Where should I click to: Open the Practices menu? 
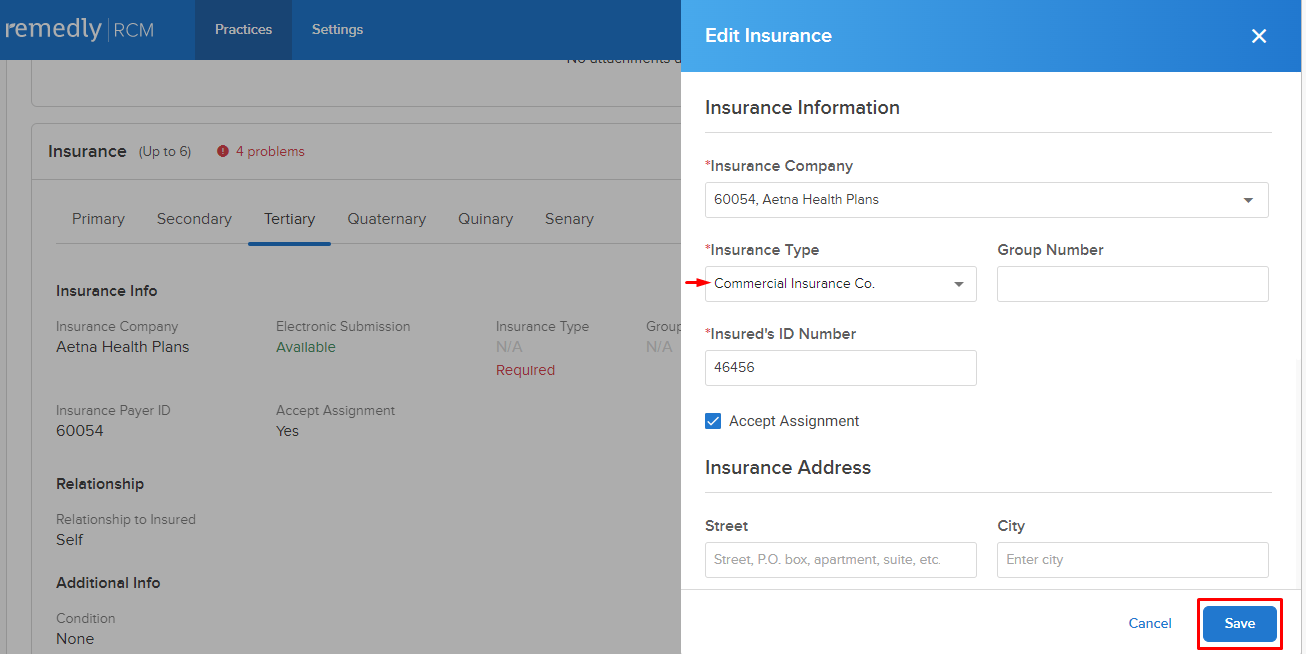click(x=243, y=30)
